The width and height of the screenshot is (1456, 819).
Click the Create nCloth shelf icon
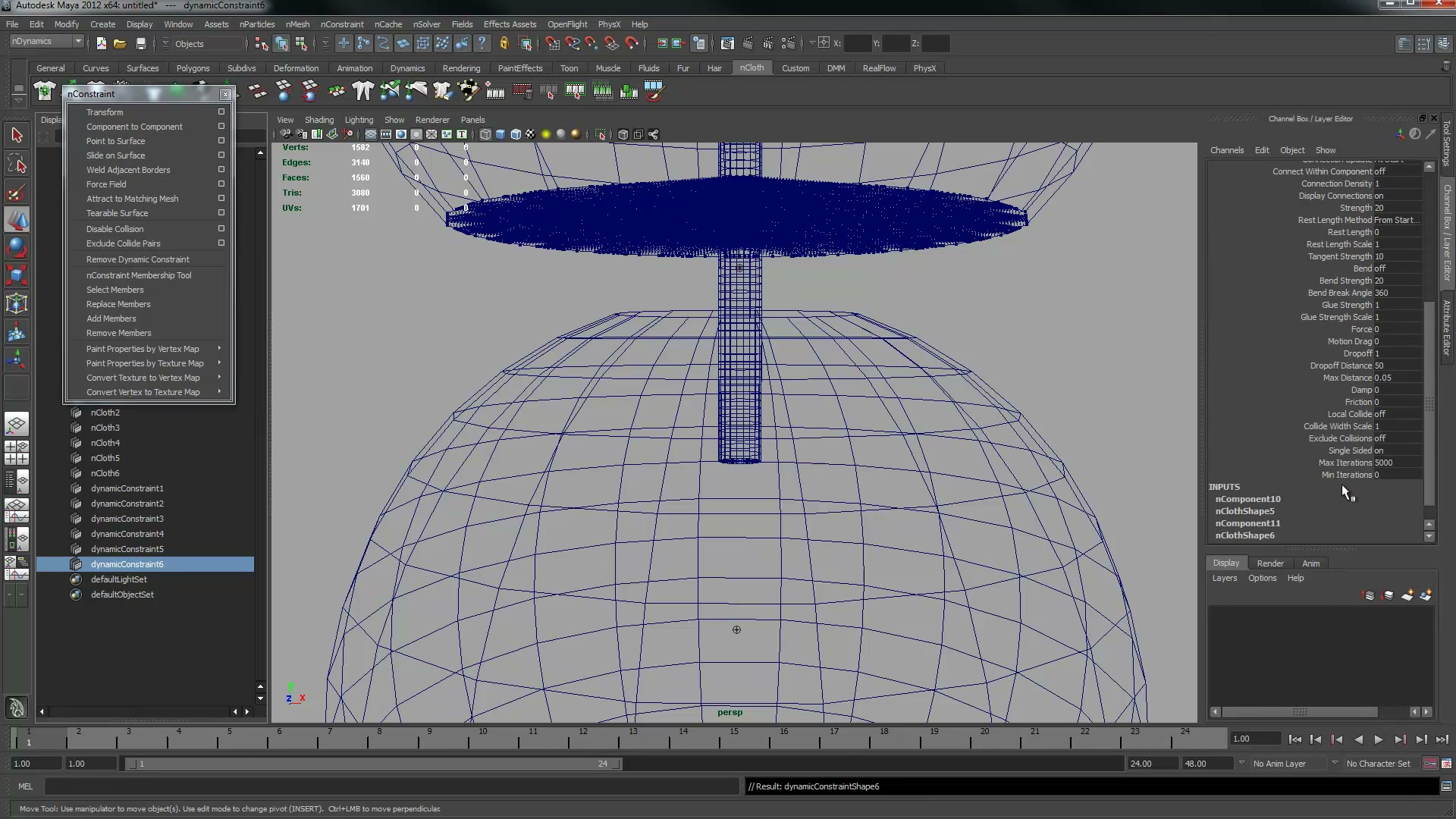coord(45,92)
